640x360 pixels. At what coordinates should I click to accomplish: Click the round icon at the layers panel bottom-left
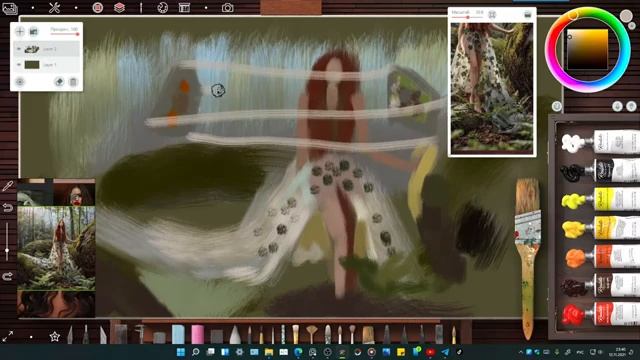tap(20, 82)
